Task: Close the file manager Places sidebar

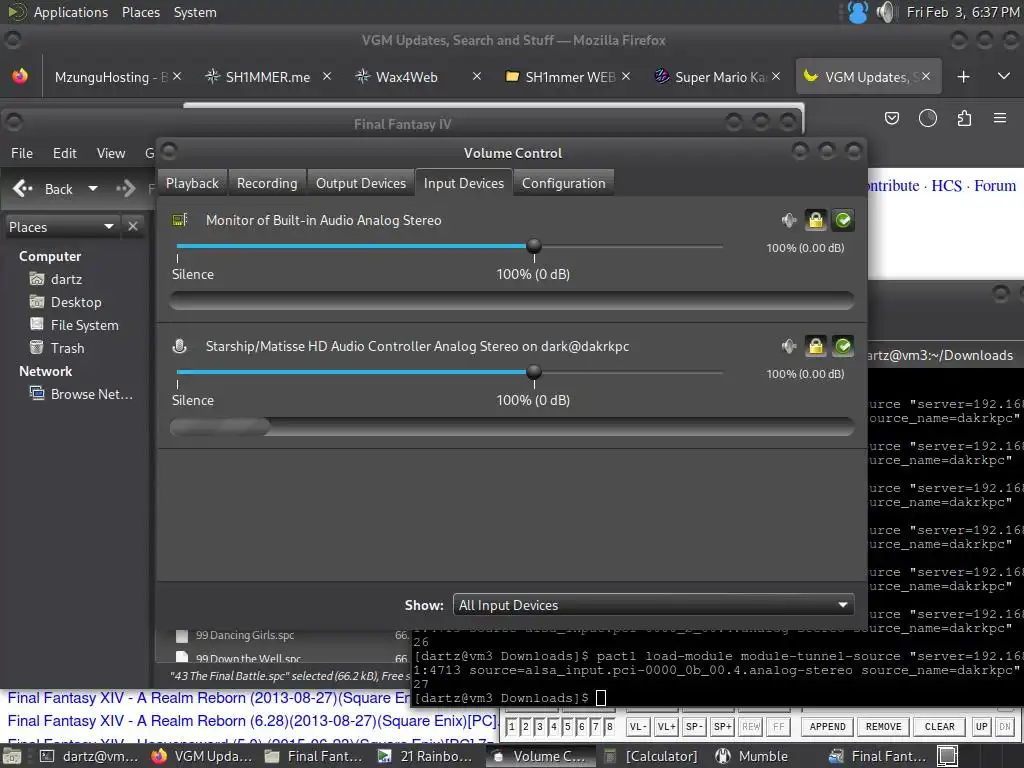Action: (x=133, y=227)
